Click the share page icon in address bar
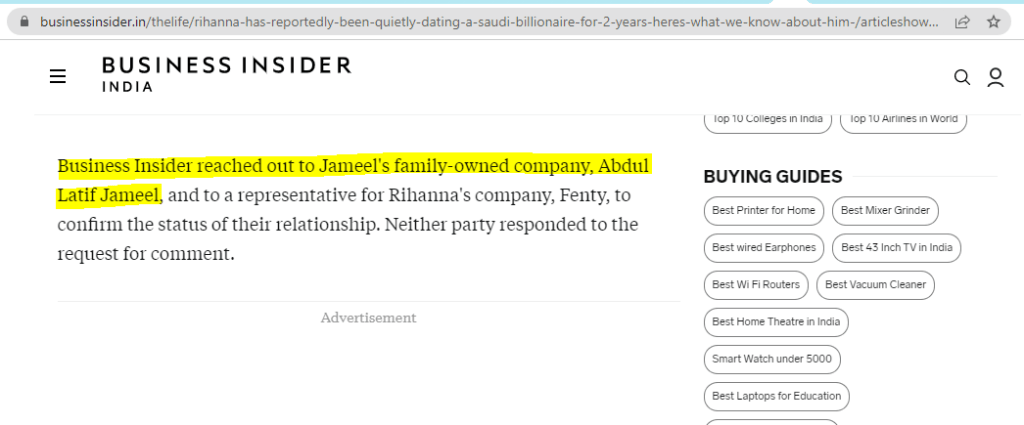This screenshot has height=425, width=1024. [x=962, y=20]
